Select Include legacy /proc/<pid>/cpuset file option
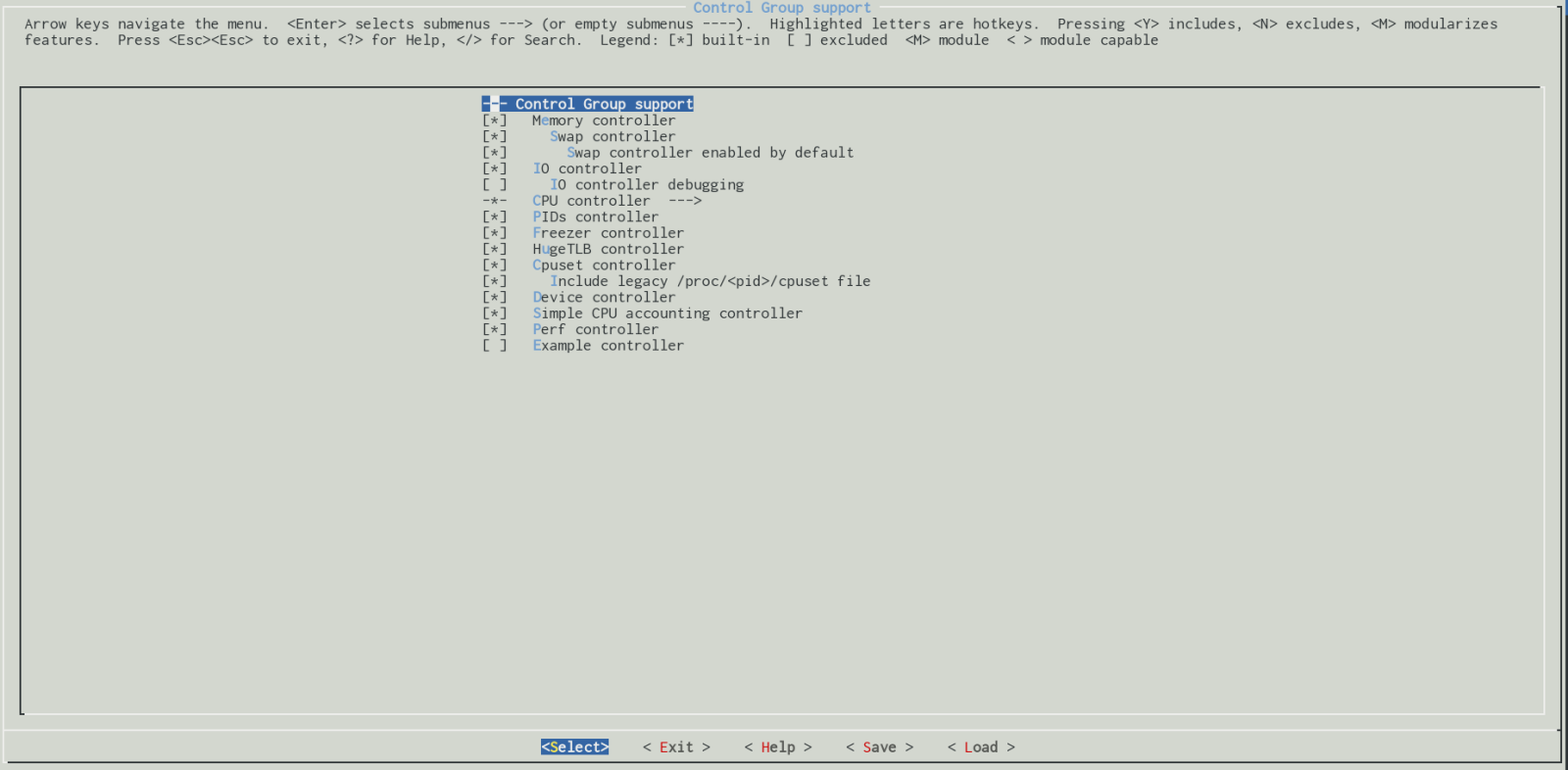Image resolution: width=1568 pixels, height=770 pixels. coord(710,281)
